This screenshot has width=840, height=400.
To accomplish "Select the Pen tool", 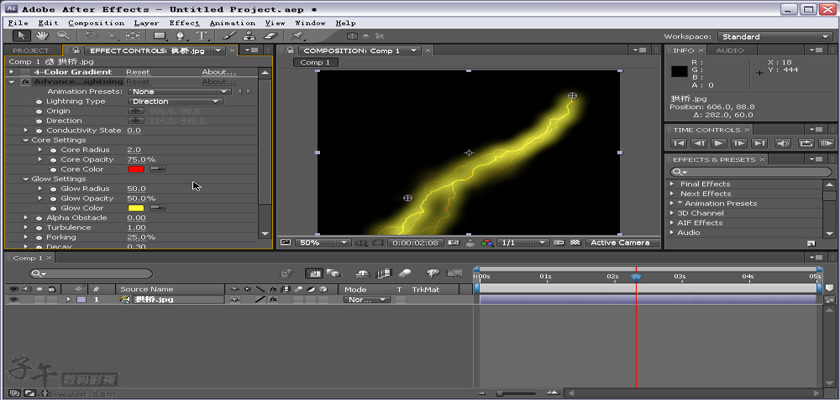I will pos(181,36).
